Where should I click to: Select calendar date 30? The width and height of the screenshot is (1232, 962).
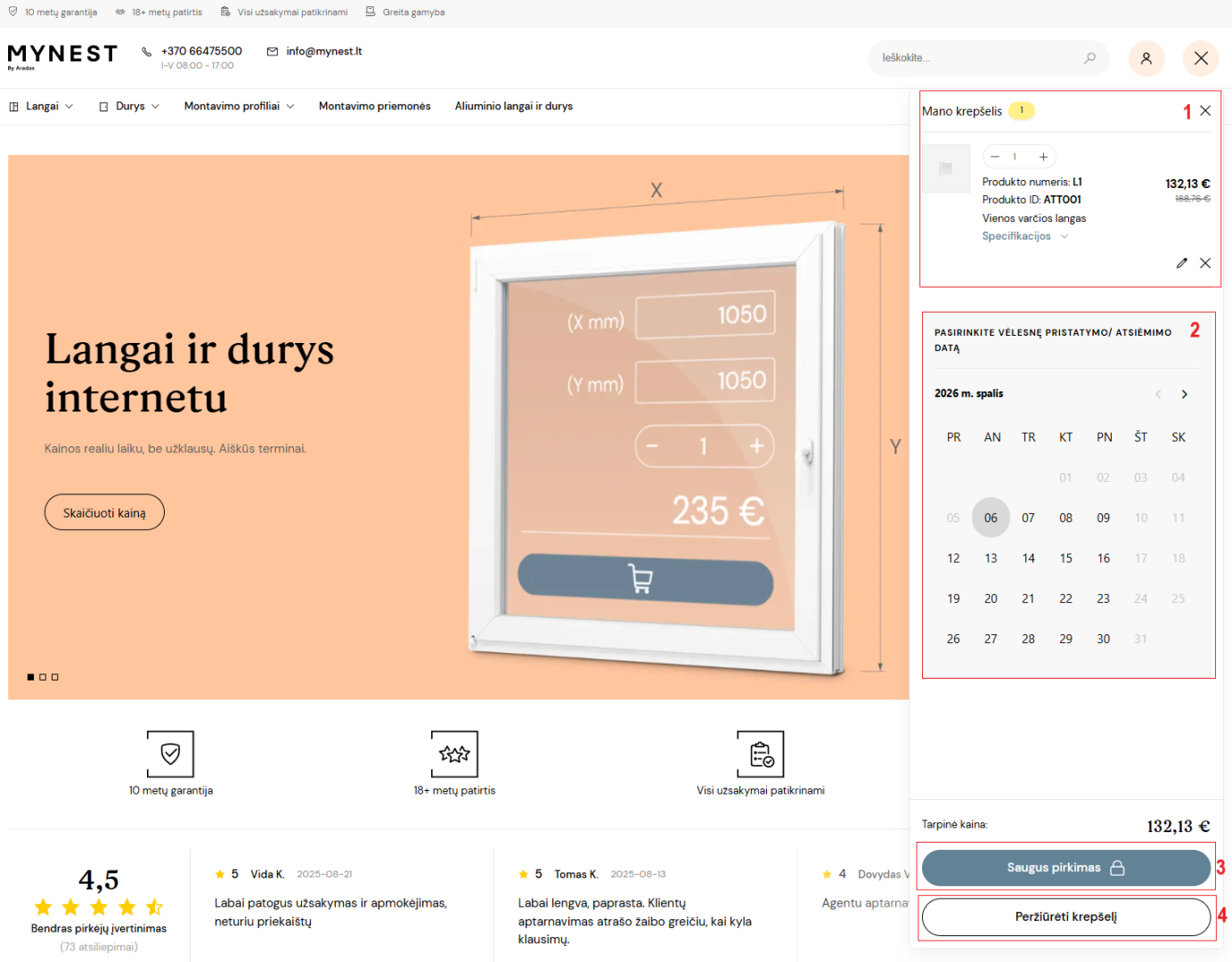pyautogui.click(x=1104, y=639)
